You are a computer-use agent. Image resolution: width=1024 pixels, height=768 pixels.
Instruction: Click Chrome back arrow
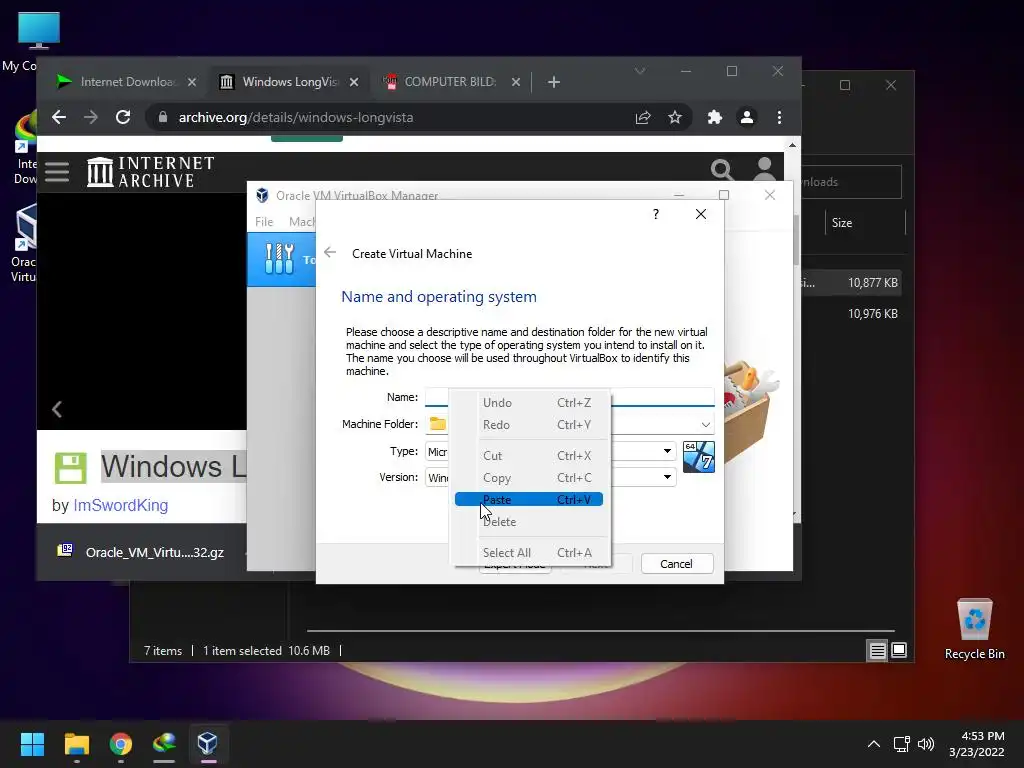tap(59, 118)
